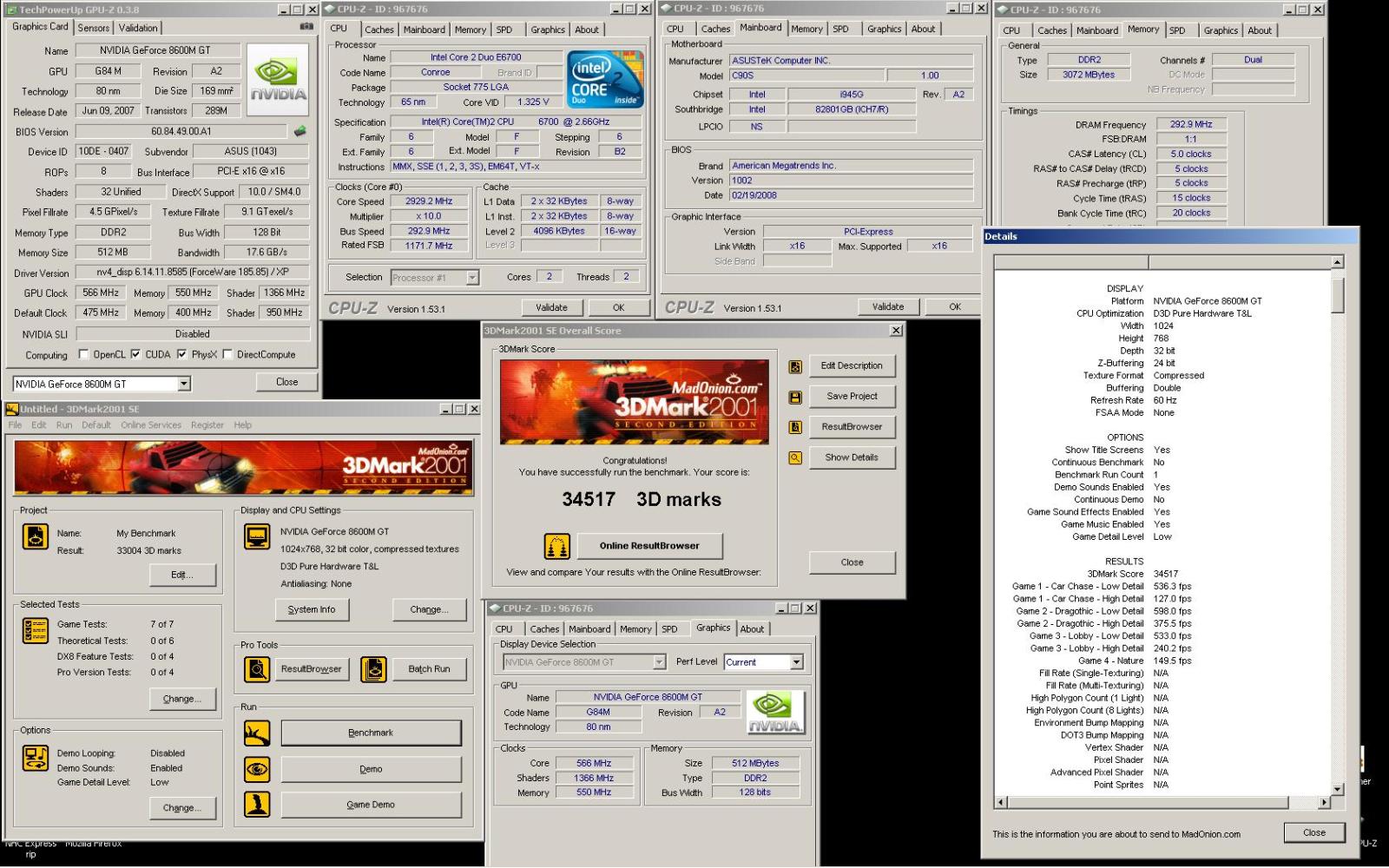Toggle the DirectCompute checkbox
Screen dimensions: 1389x868
tap(227, 354)
